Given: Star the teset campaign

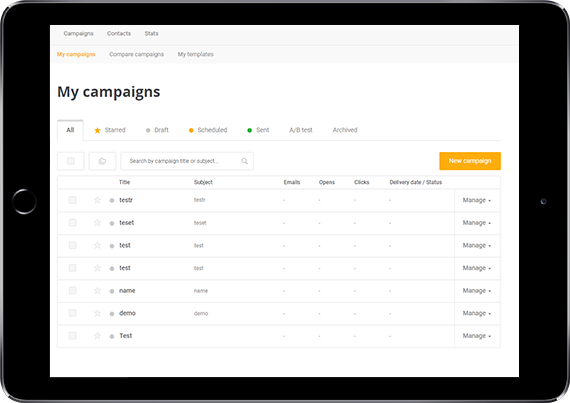Looking at the screenshot, I should pyautogui.click(x=97, y=222).
